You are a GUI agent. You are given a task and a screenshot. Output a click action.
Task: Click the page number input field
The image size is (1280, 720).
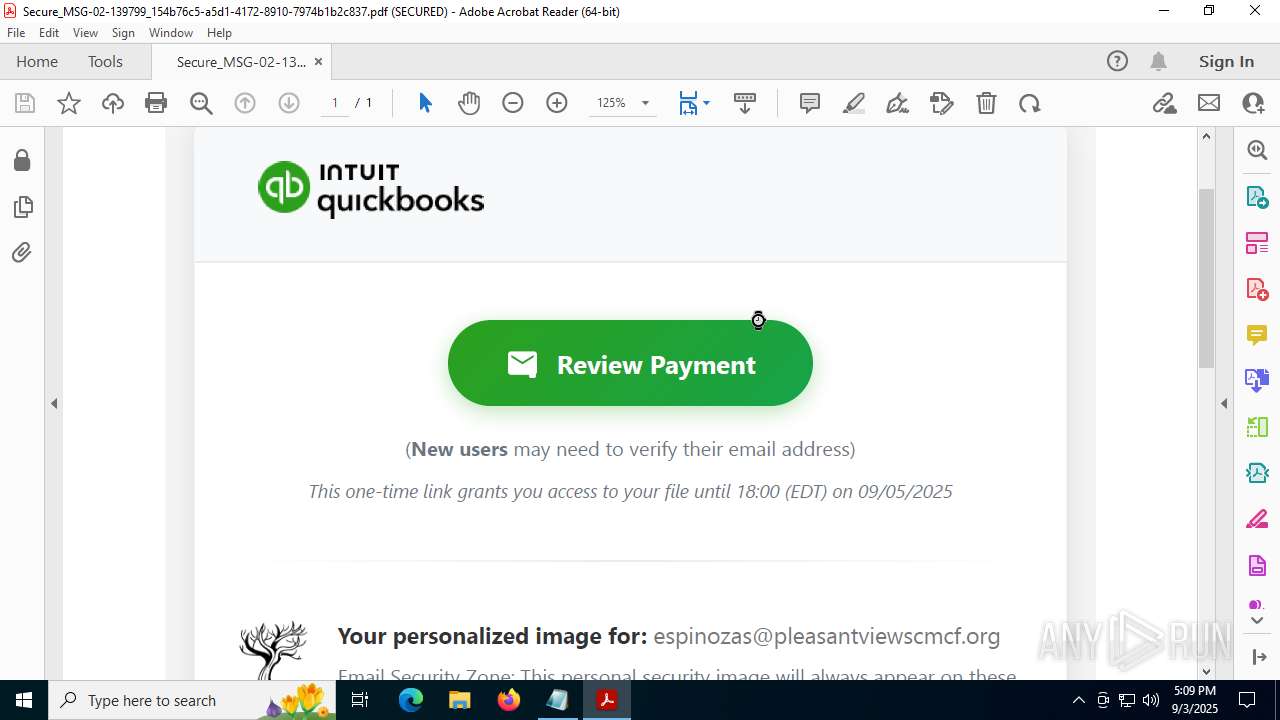335,103
